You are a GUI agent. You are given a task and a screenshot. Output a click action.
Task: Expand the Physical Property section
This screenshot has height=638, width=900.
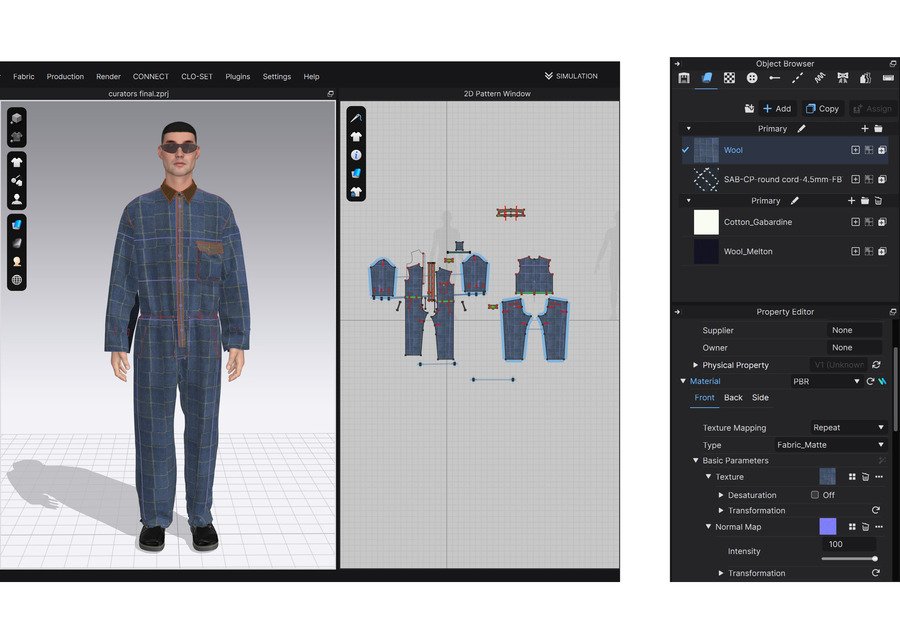click(696, 365)
